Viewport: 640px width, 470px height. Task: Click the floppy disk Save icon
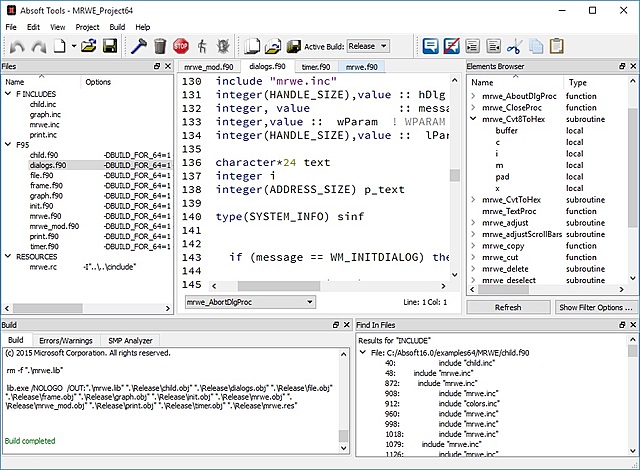(110, 46)
